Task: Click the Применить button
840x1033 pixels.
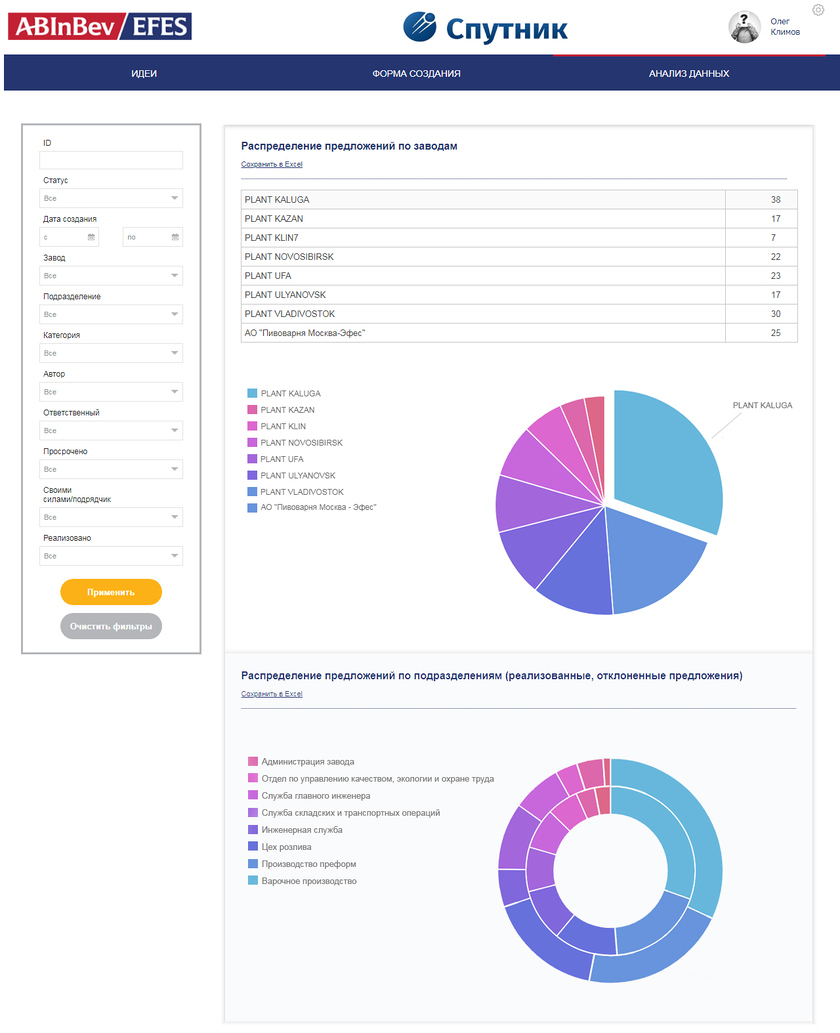Action: coord(111,592)
